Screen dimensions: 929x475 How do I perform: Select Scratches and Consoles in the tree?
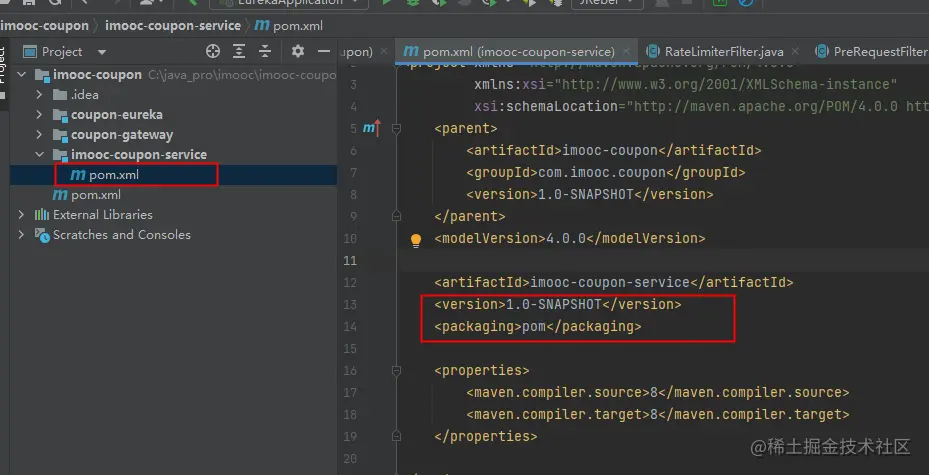tap(173, 235)
